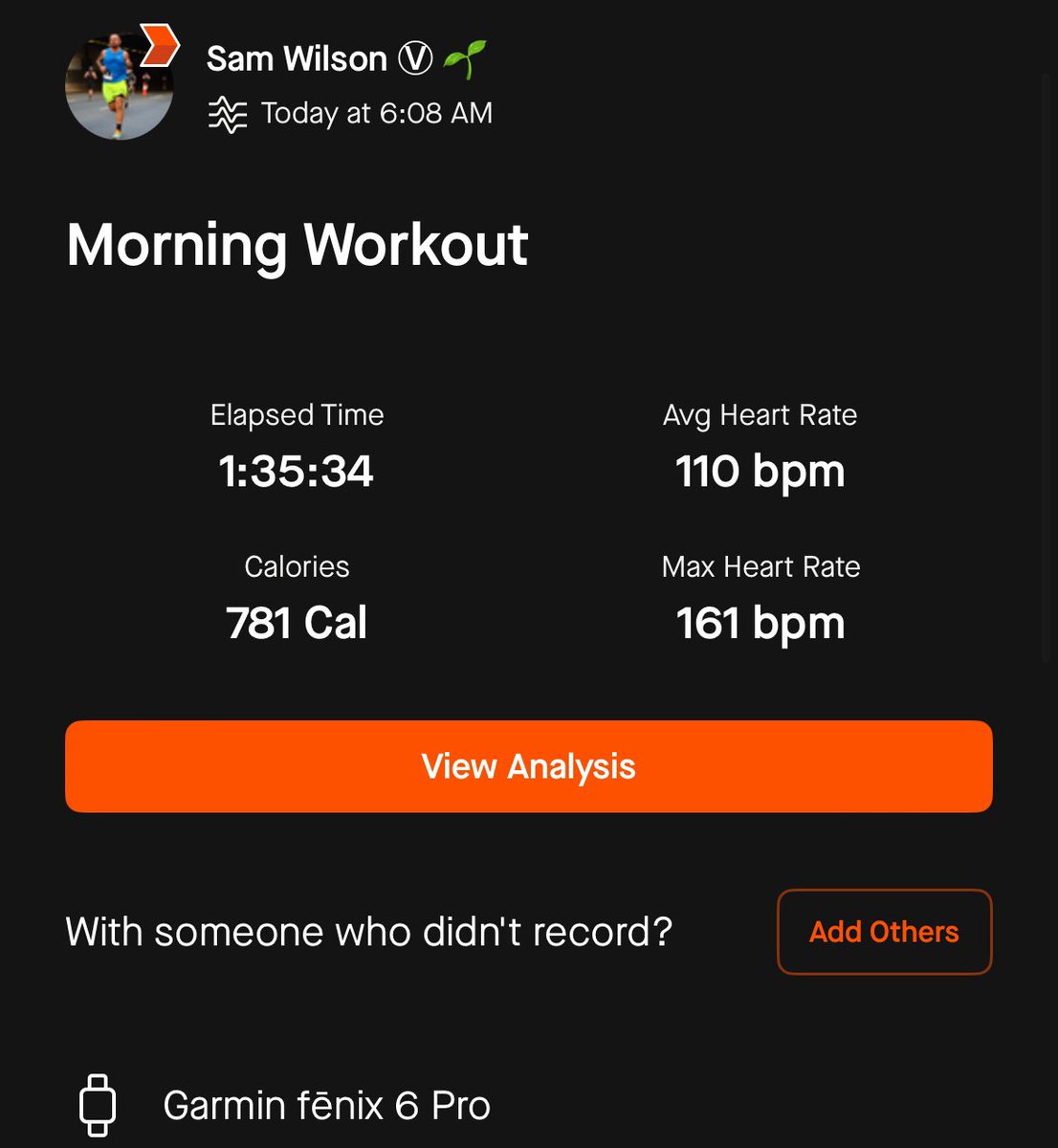
Task: Tap the workout activity type icon
Action: tap(228, 115)
